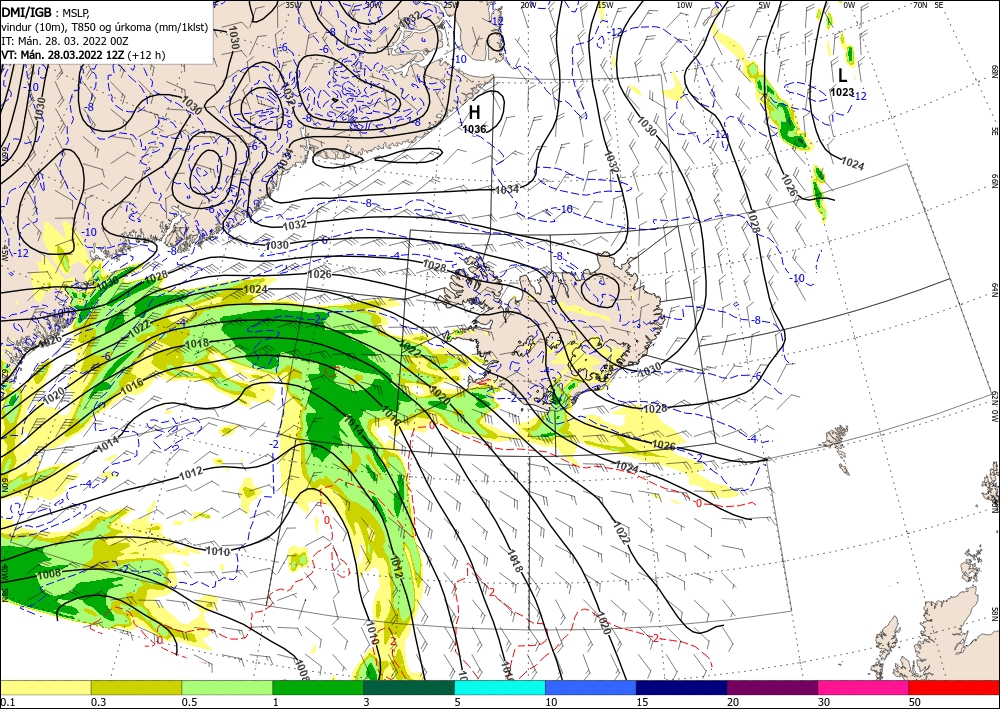Click the '1' legend value
Image resolution: width=1000 pixels, height=709 pixels.
pos(276,702)
